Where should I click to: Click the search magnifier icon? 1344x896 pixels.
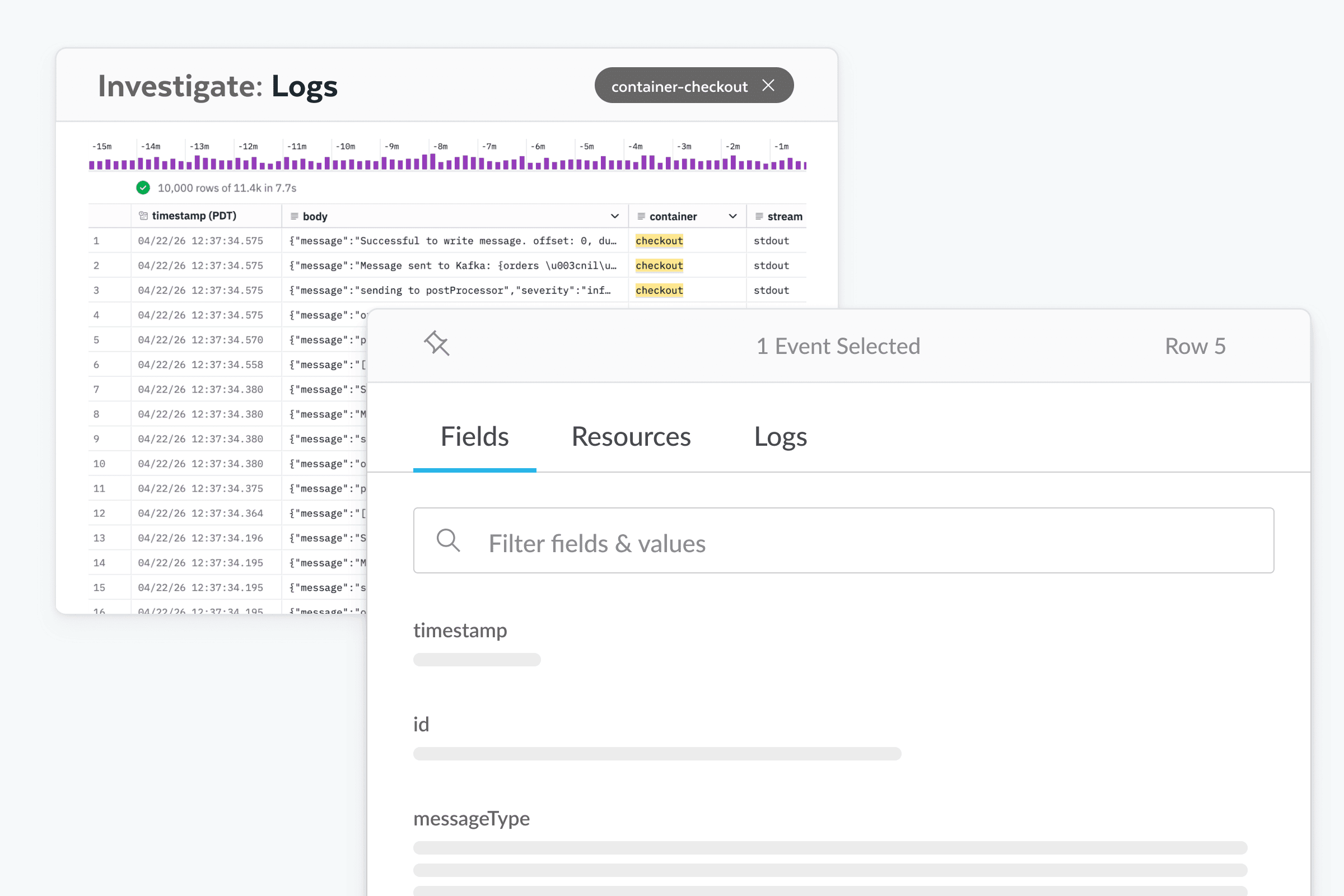coord(448,540)
